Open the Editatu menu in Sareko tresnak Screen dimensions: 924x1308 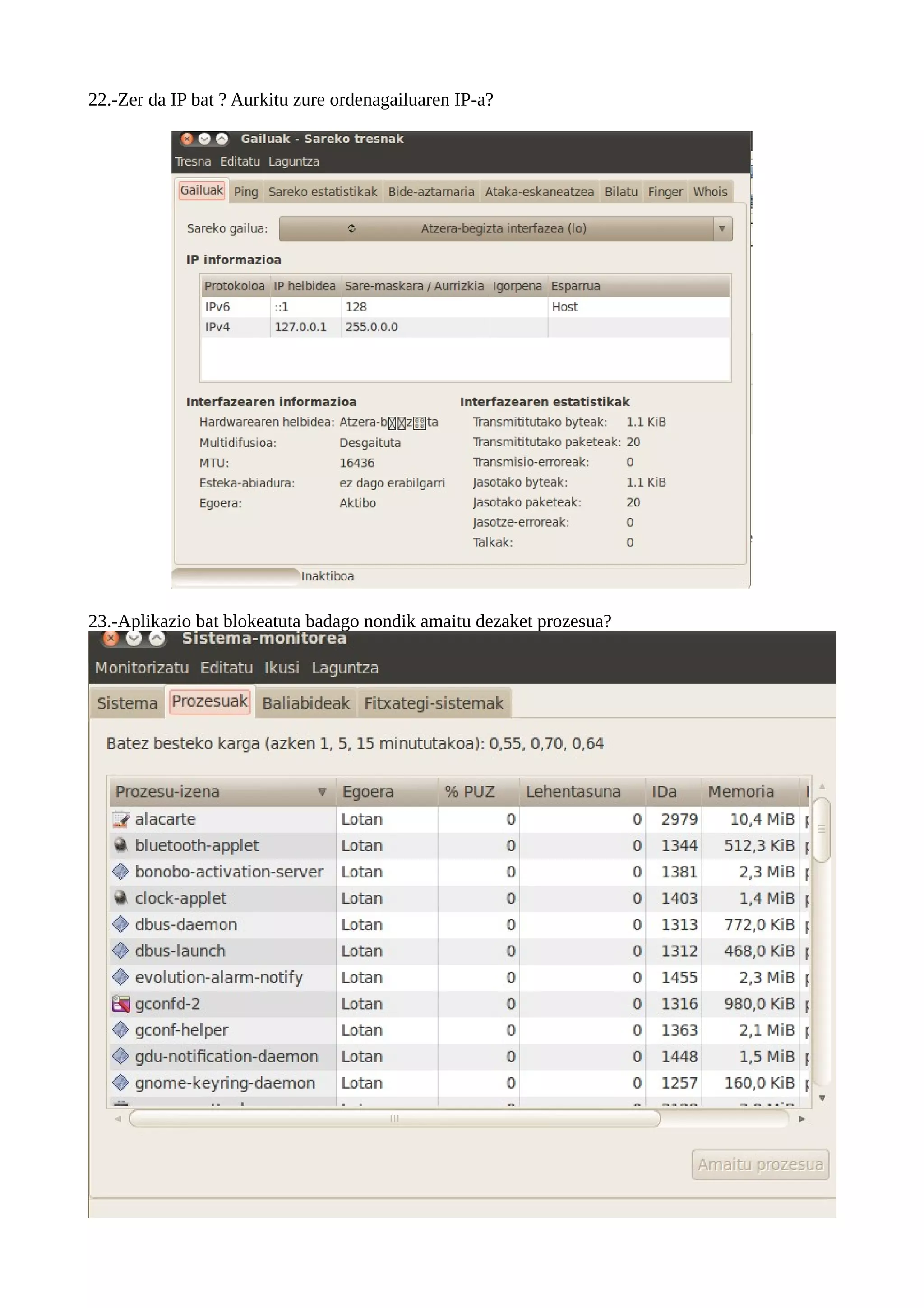click(240, 162)
